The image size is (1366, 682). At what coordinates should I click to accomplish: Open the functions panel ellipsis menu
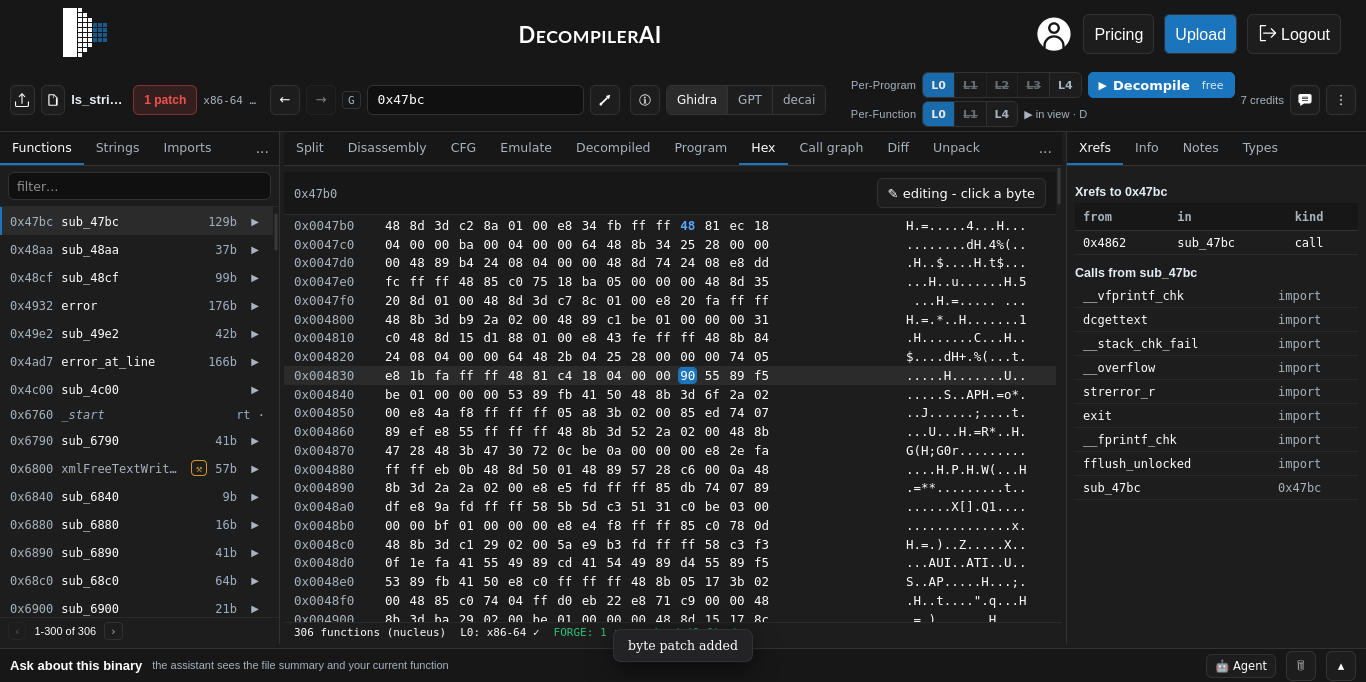click(x=262, y=148)
